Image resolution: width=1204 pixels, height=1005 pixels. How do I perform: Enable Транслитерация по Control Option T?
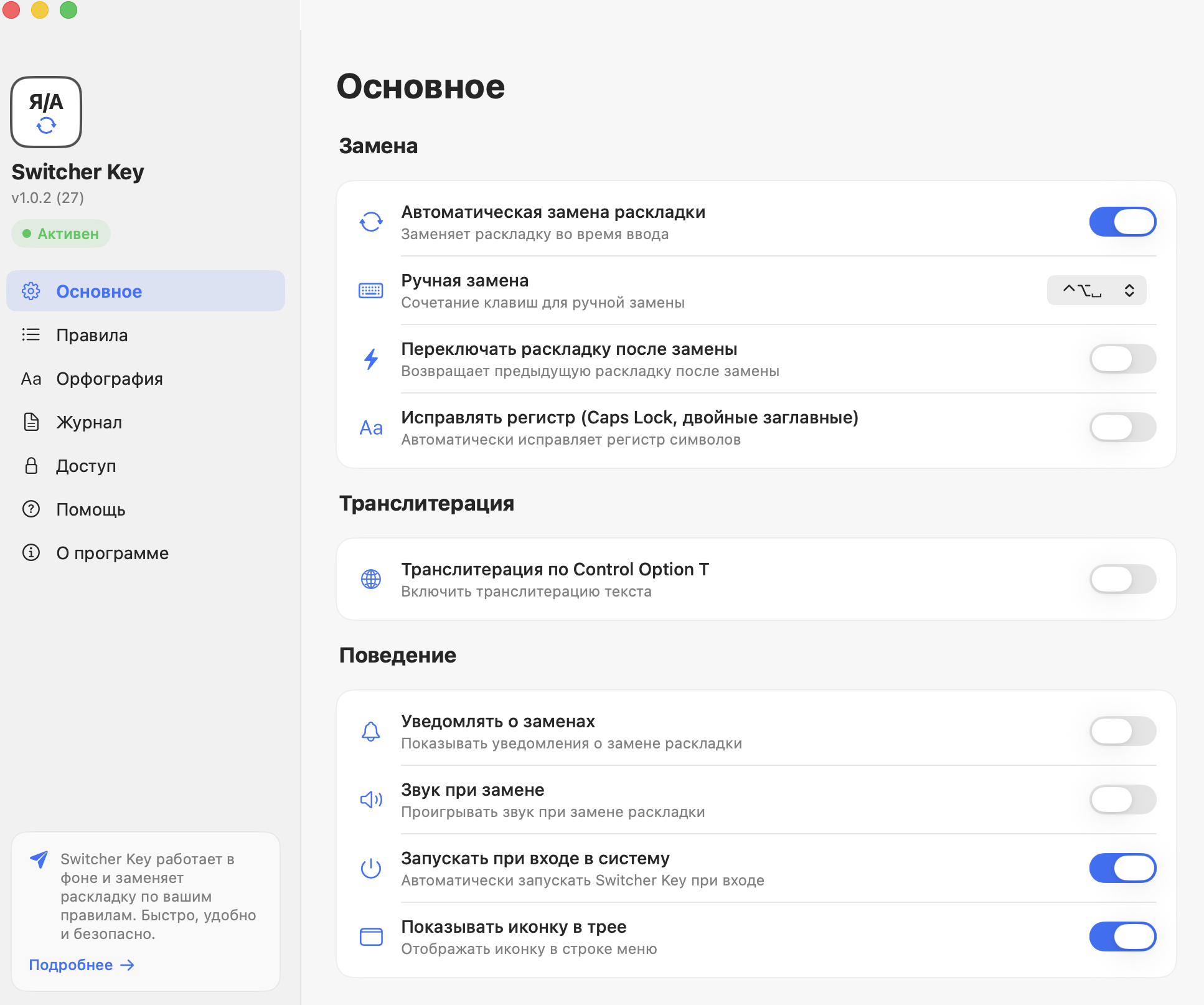point(1122,579)
